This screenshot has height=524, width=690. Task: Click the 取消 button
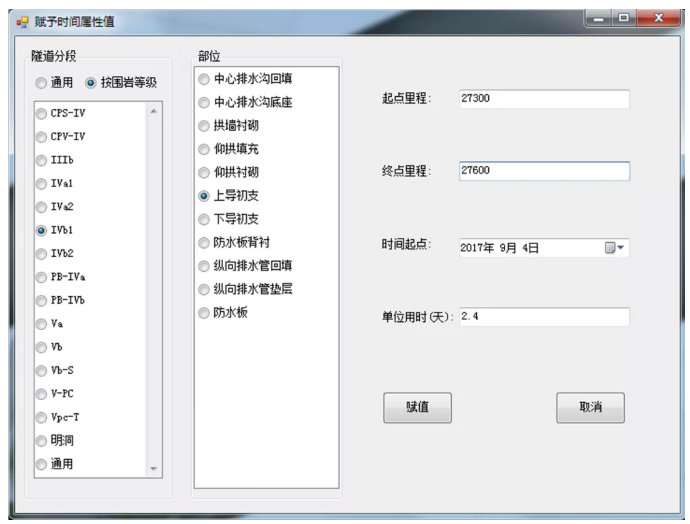(x=590, y=408)
